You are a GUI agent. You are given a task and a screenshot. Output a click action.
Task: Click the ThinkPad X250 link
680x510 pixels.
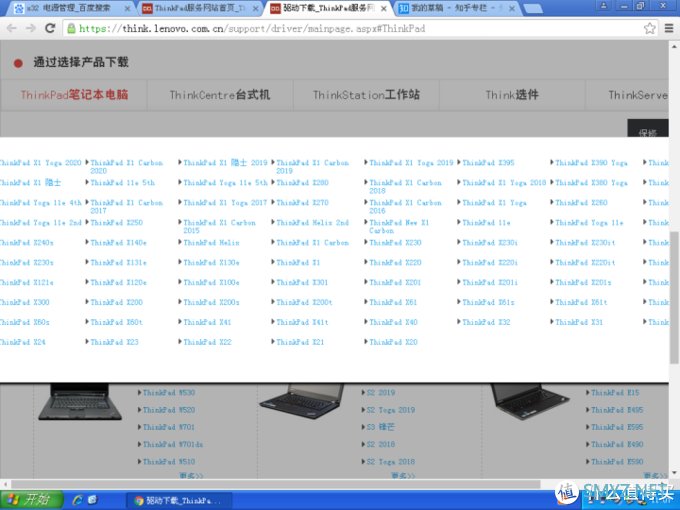click(116, 222)
